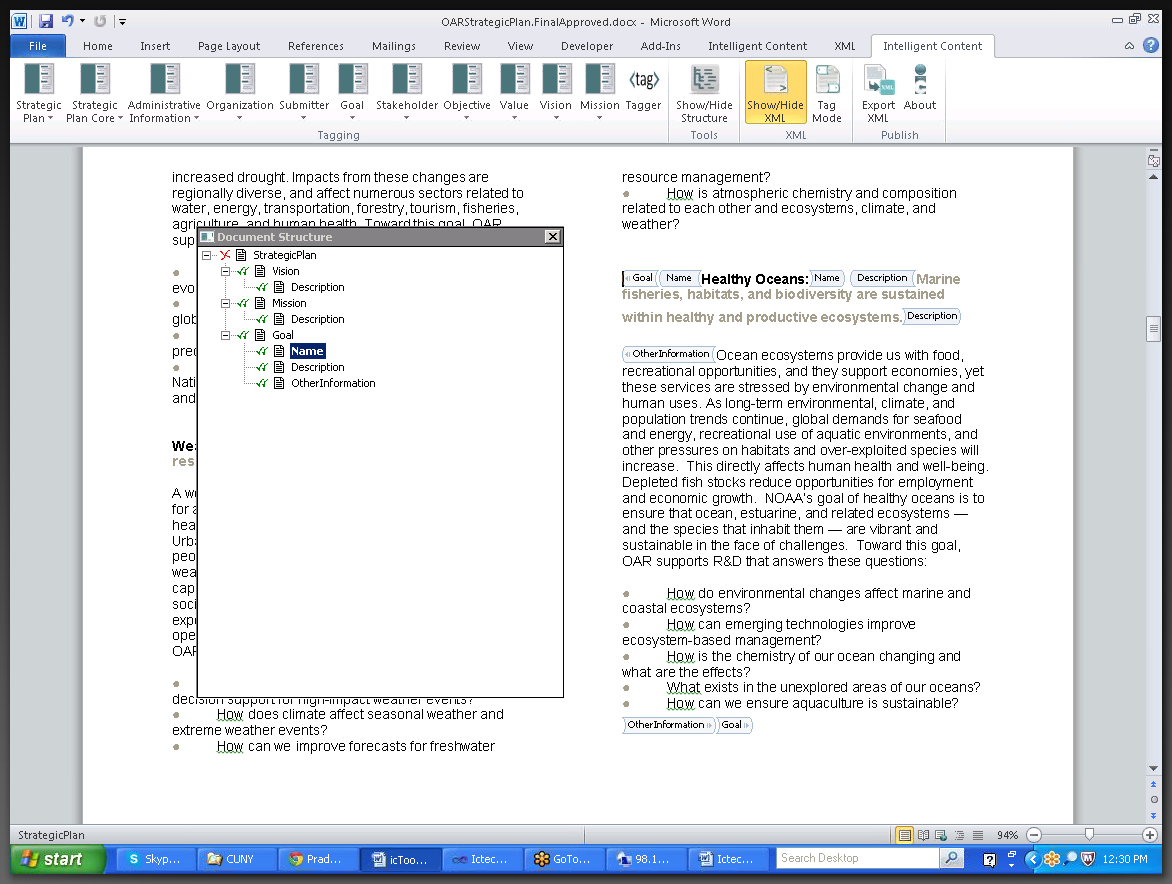This screenshot has width=1172, height=884.
Task: Click the Search Desktop input field
Action: 857,858
